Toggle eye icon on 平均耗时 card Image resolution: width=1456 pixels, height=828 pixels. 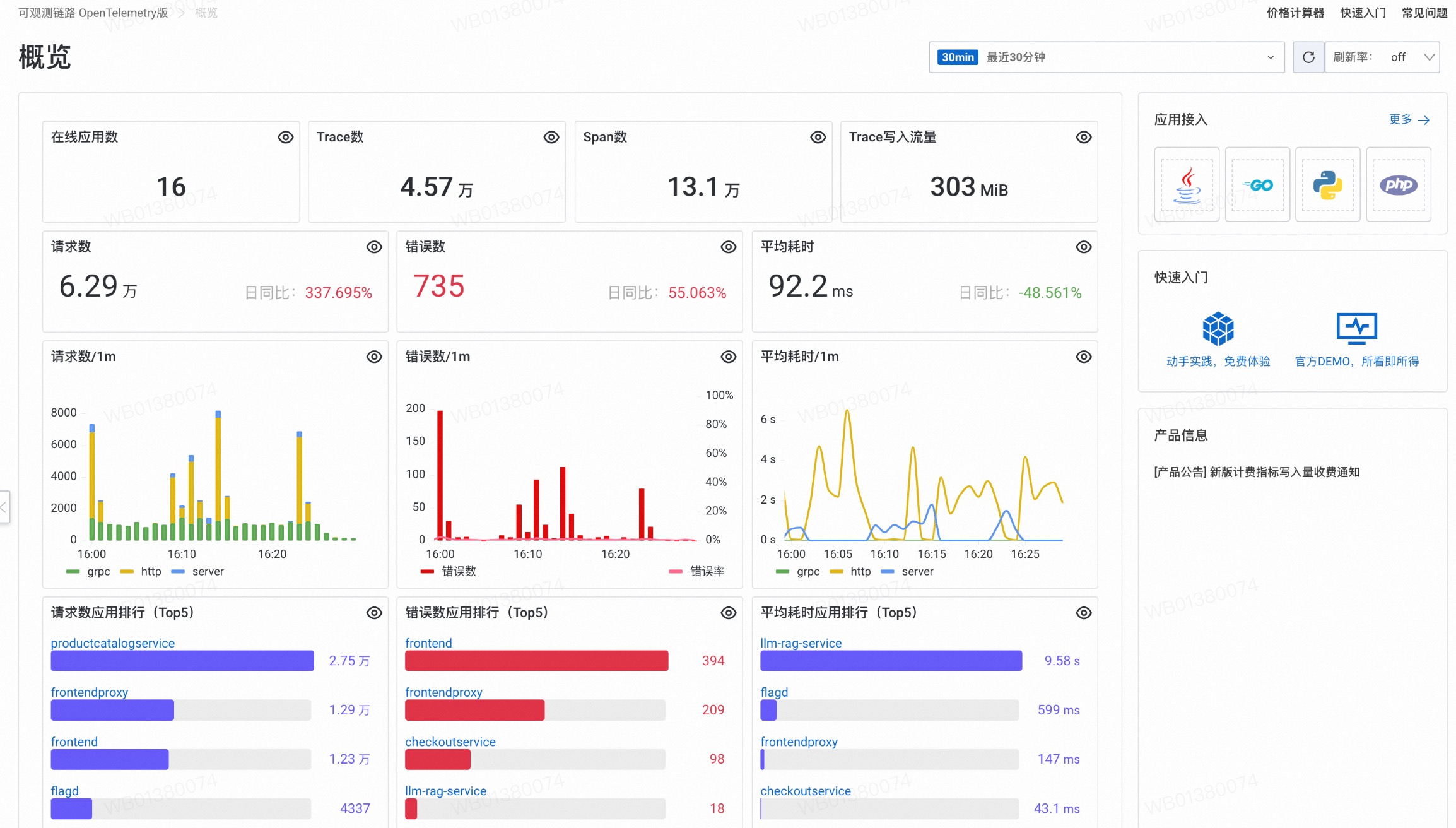1084,247
